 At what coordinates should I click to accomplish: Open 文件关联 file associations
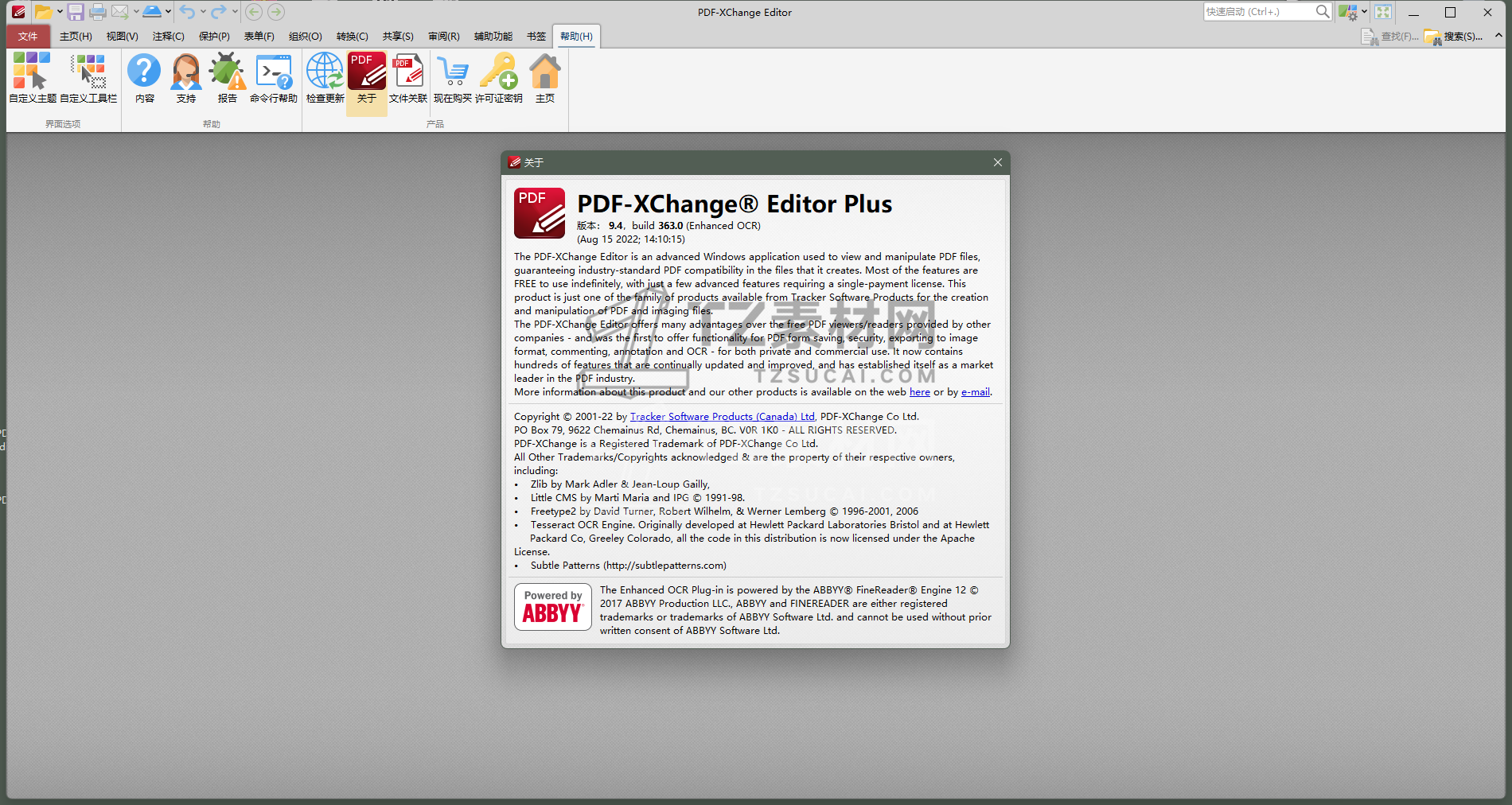click(x=408, y=78)
